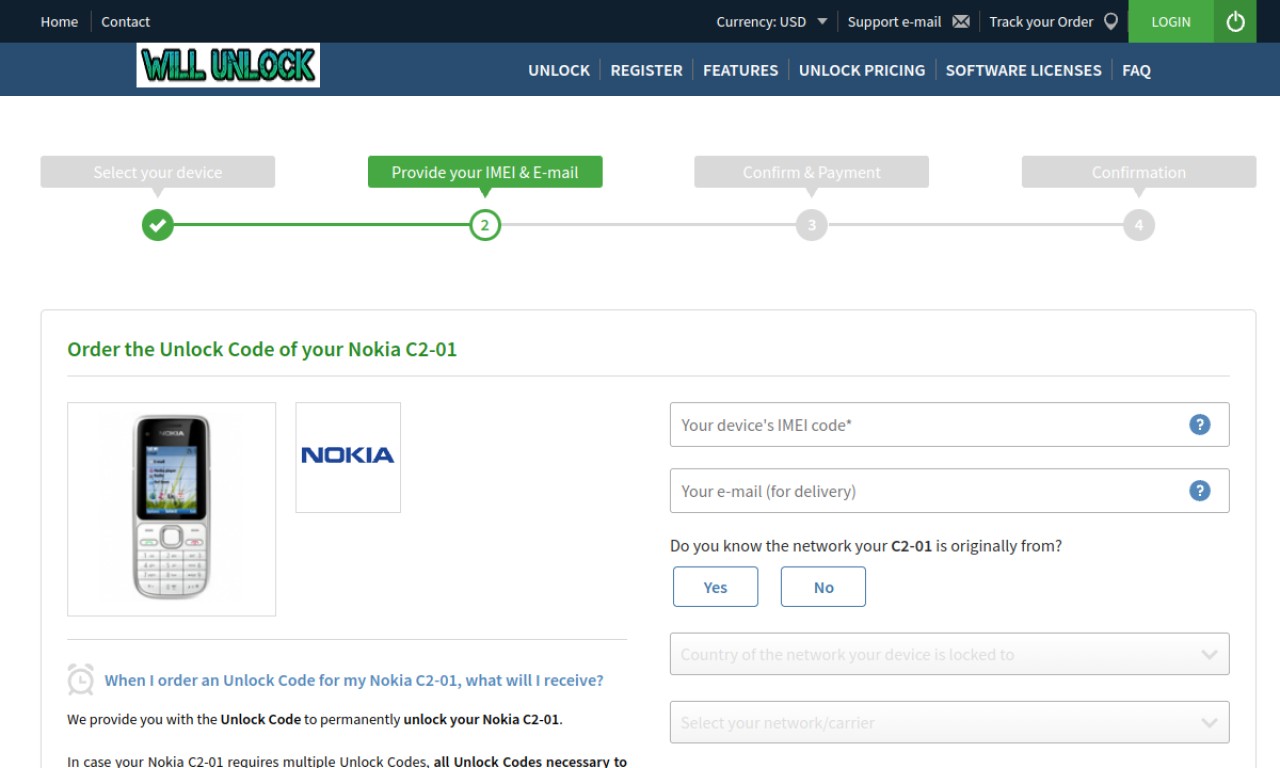Choose Yes for known network
The image size is (1280, 768).
point(715,587)
